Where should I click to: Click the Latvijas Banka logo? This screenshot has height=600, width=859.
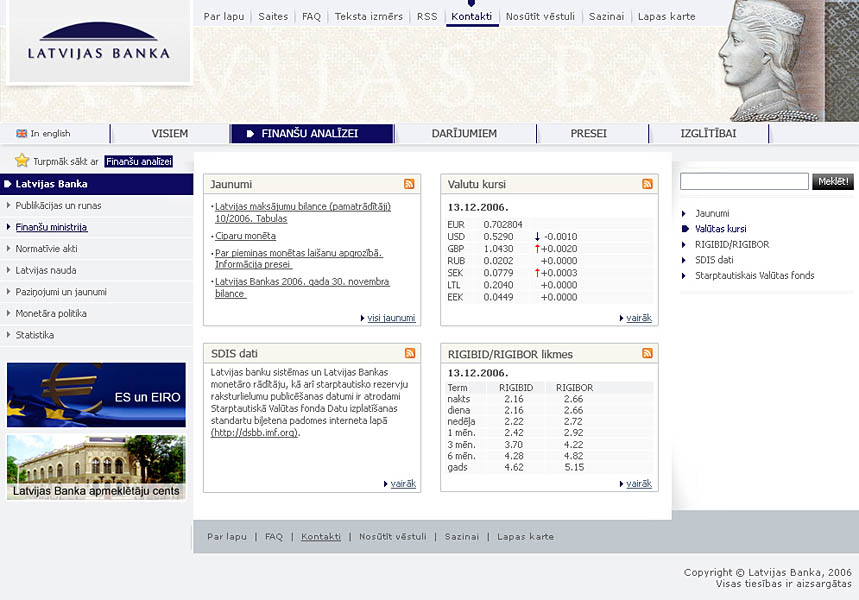click(98, 44)
